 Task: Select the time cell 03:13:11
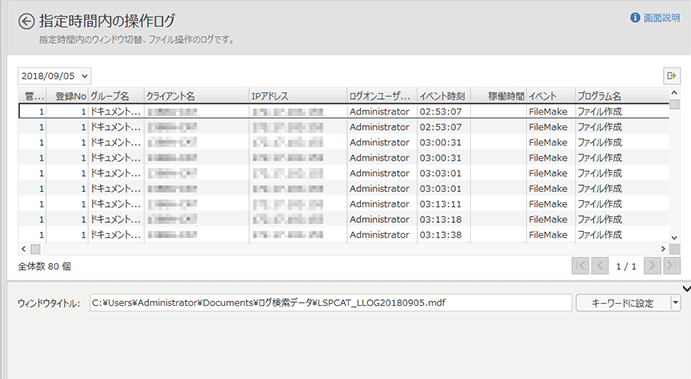(x=443, y=204)
